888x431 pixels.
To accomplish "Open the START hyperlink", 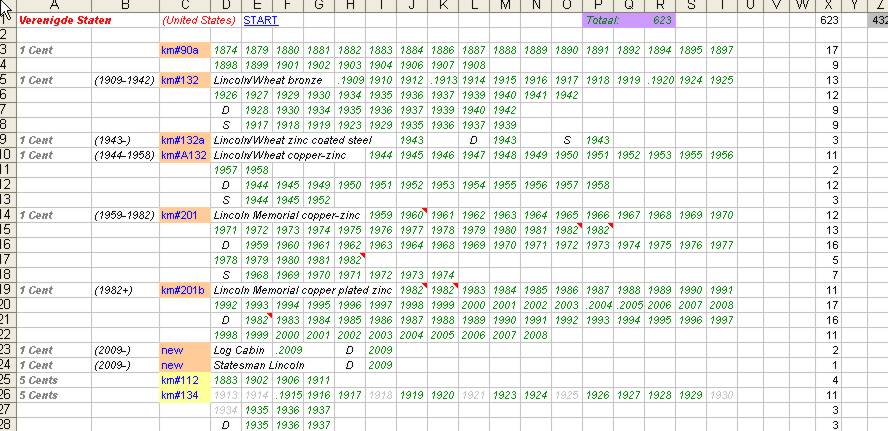I will pos(261,20).
